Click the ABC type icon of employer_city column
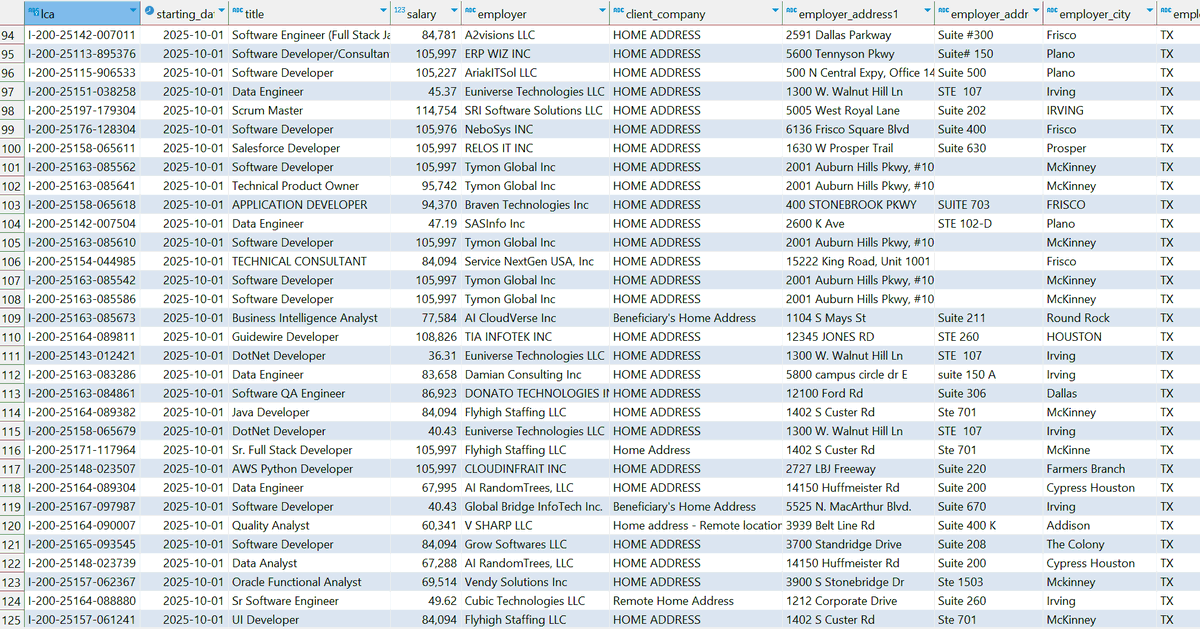1200x629 pixels. click(x=1052, y=12)
